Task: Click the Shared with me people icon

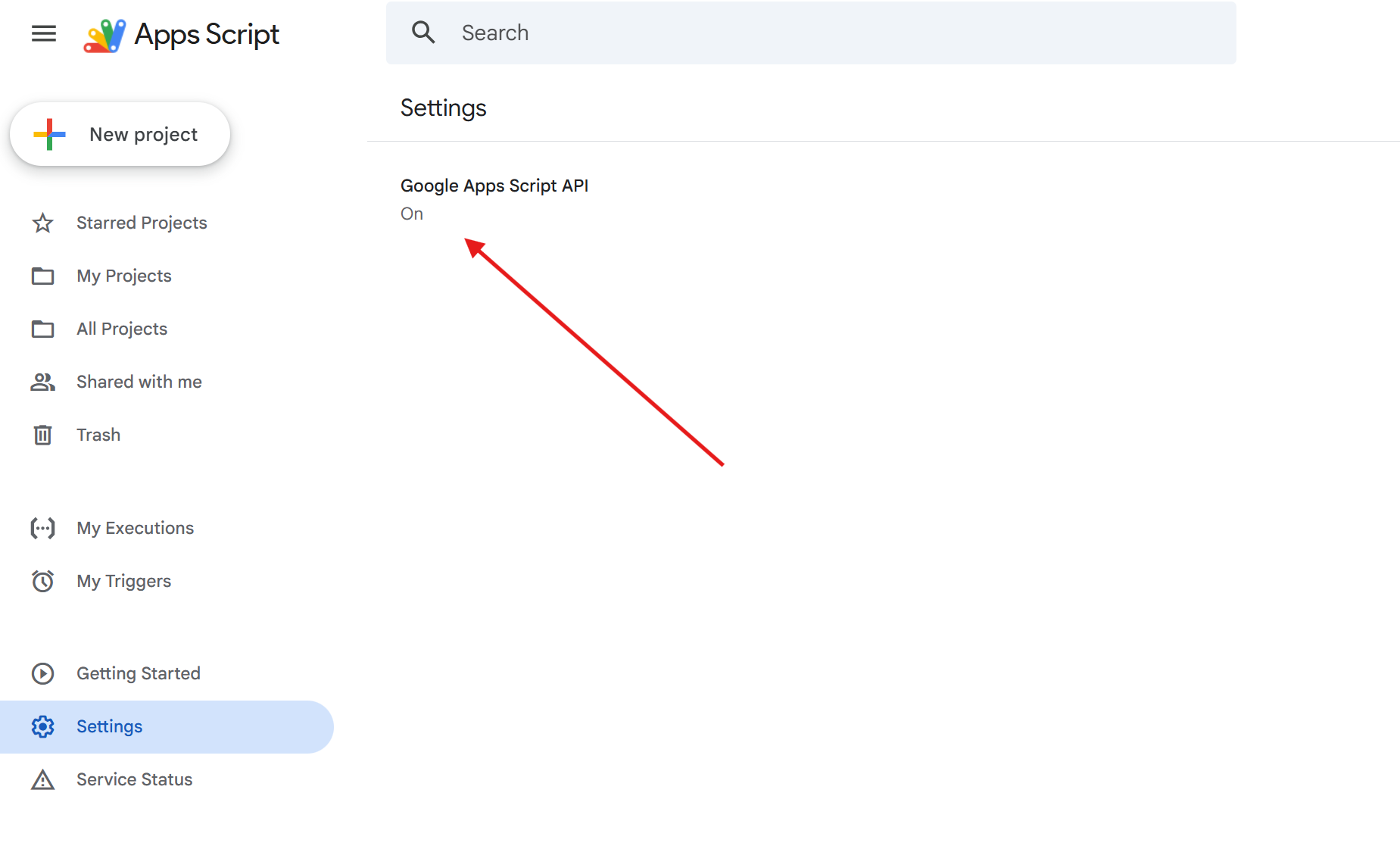Action: point(43,382)
